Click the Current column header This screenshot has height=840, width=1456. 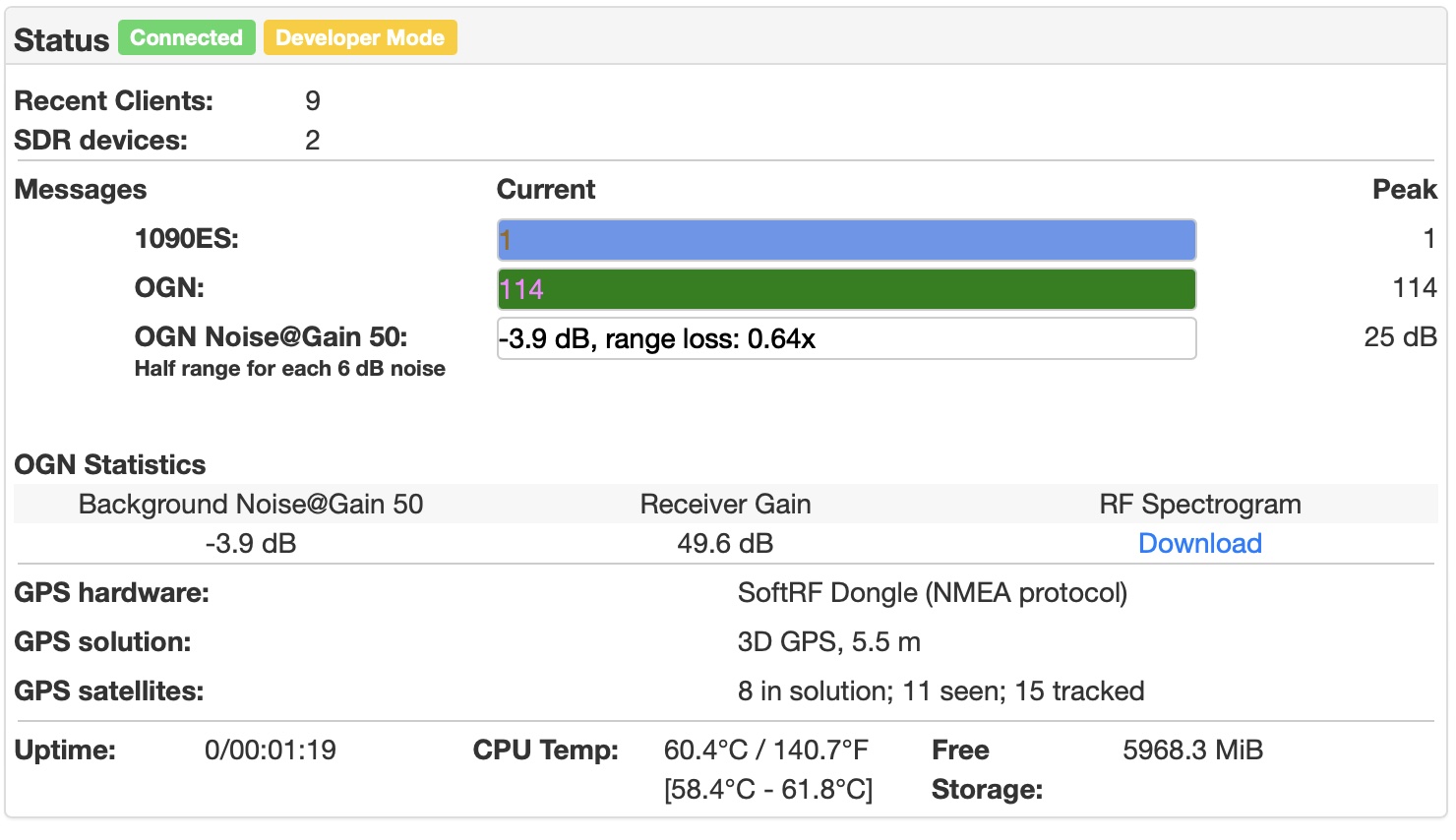click(x=546, y=190)
